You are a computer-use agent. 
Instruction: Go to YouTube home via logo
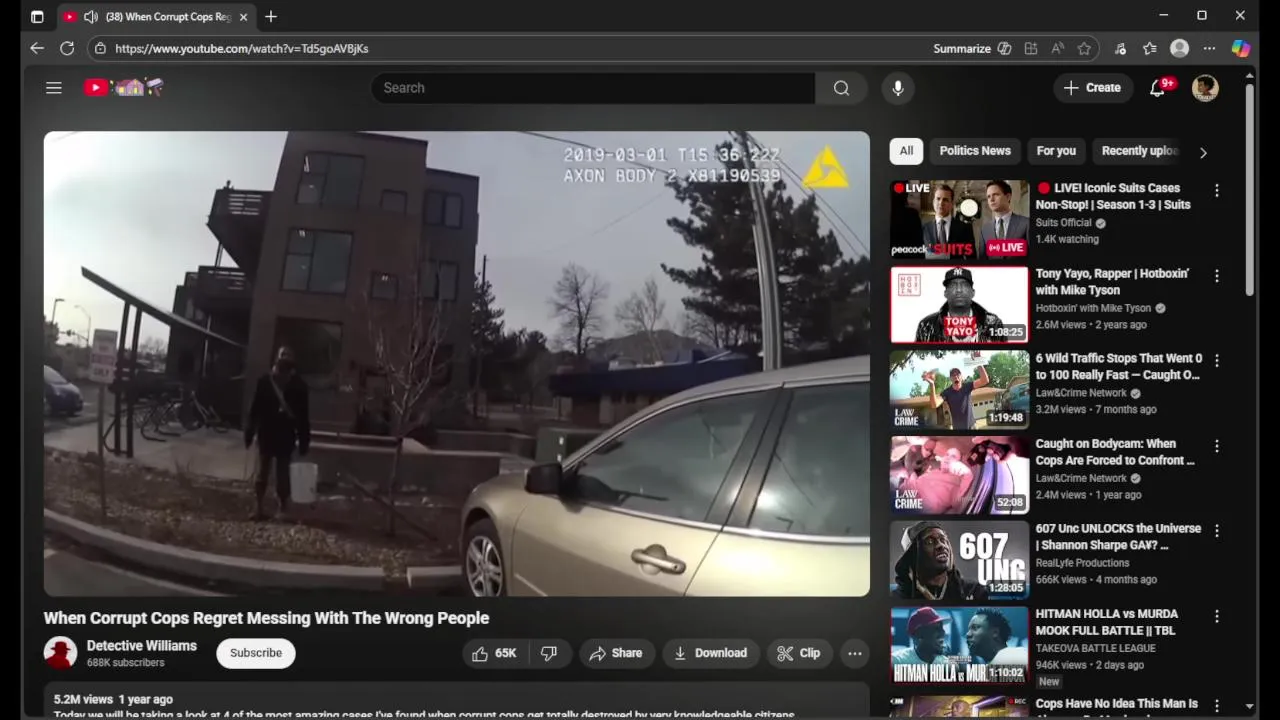click(123, 88)
